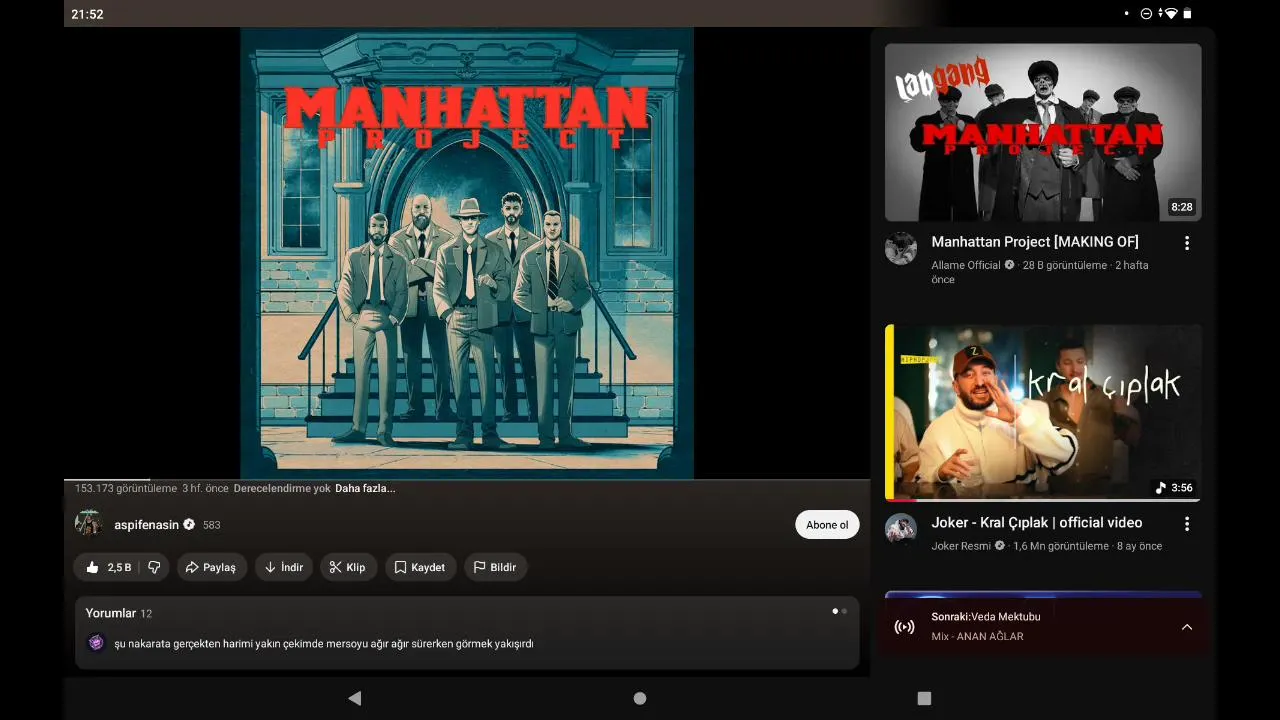Tap the 153.173 görüntüleme view count
The width and height of the screenshot is (1280, 720).
click(126, 489)
